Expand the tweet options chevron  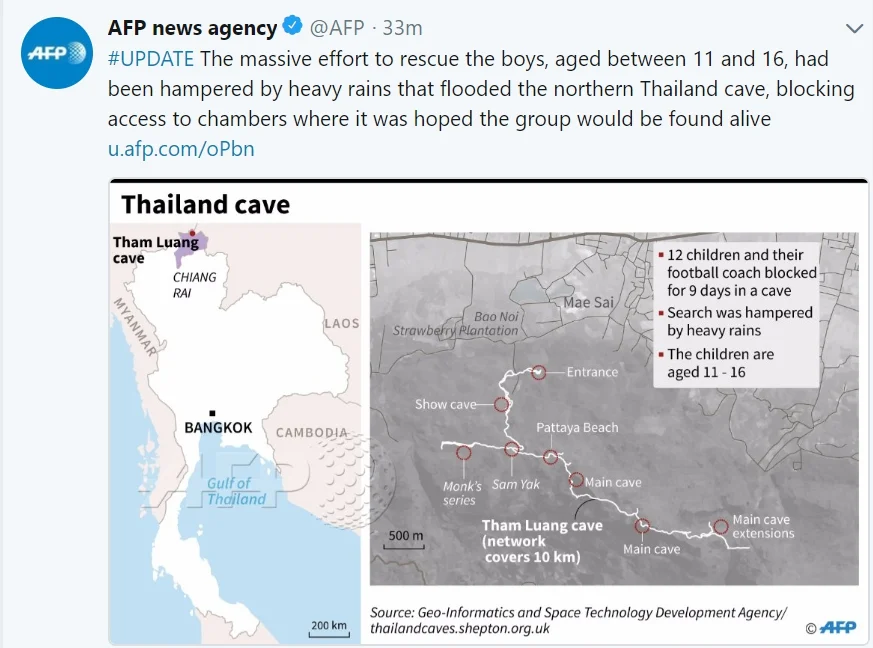pyautogui.click(x=854, y=28)
